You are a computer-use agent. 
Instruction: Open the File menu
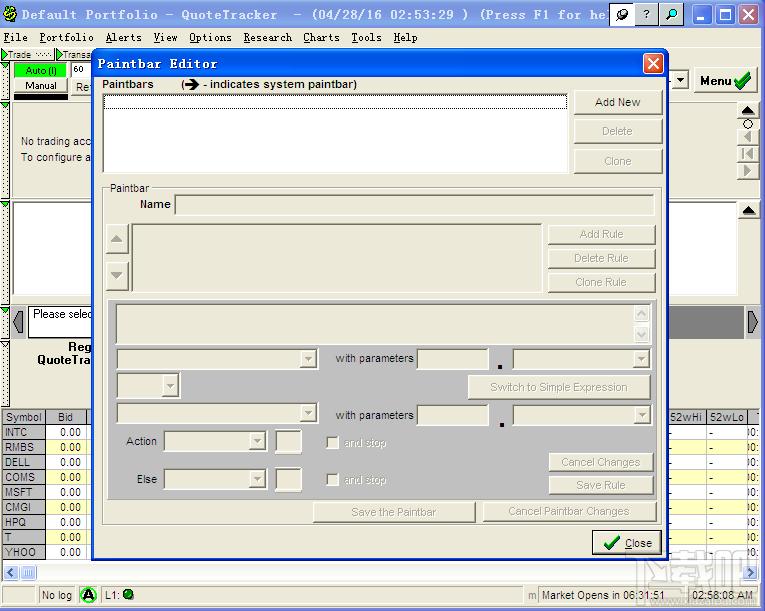tap(16, 38)
